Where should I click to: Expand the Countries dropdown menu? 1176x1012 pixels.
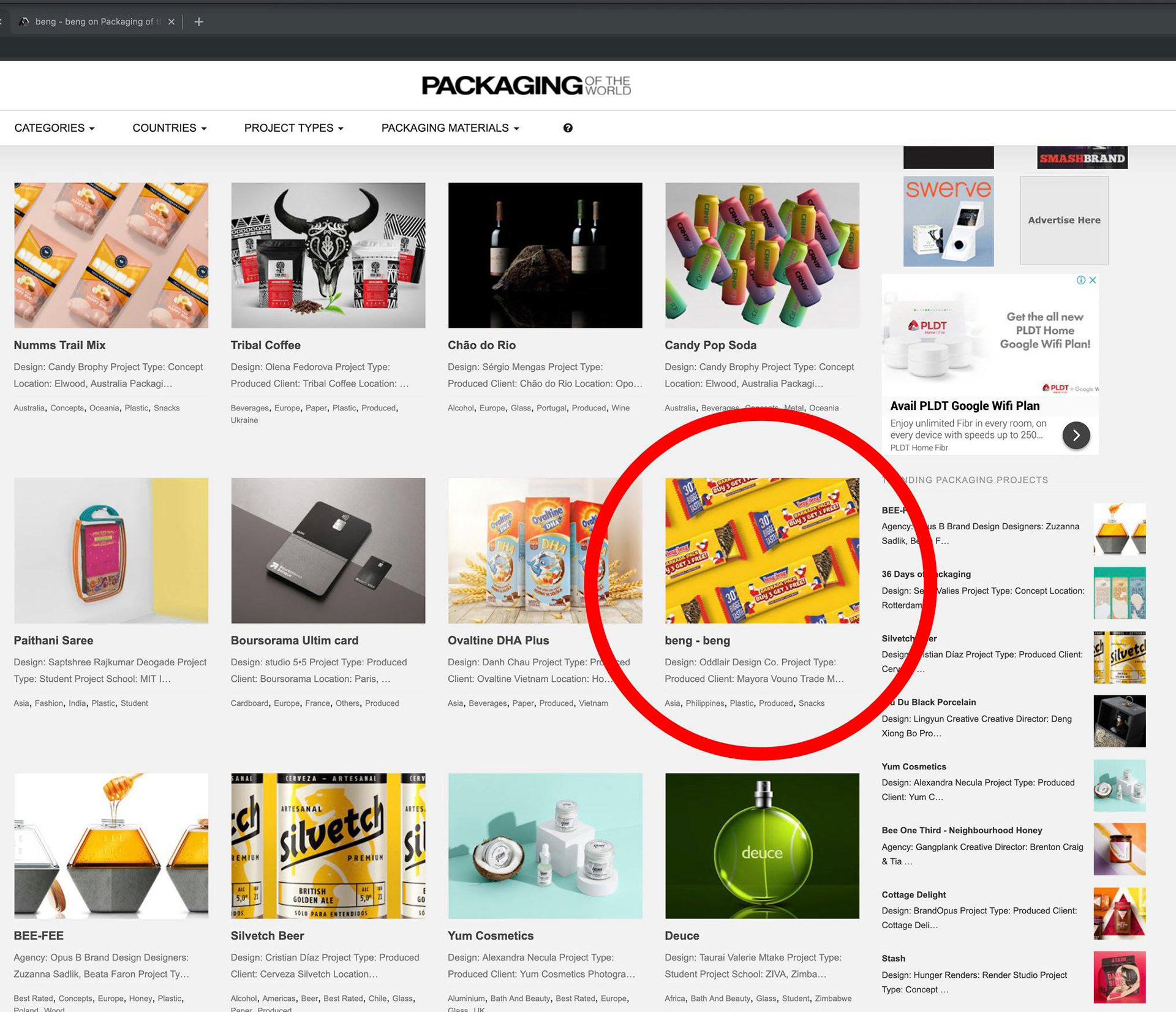click(170, 128)
